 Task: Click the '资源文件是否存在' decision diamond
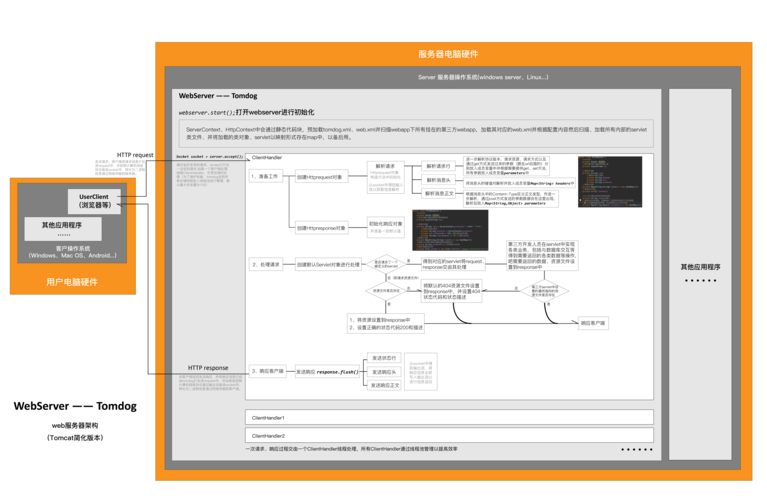click(386, 291)
